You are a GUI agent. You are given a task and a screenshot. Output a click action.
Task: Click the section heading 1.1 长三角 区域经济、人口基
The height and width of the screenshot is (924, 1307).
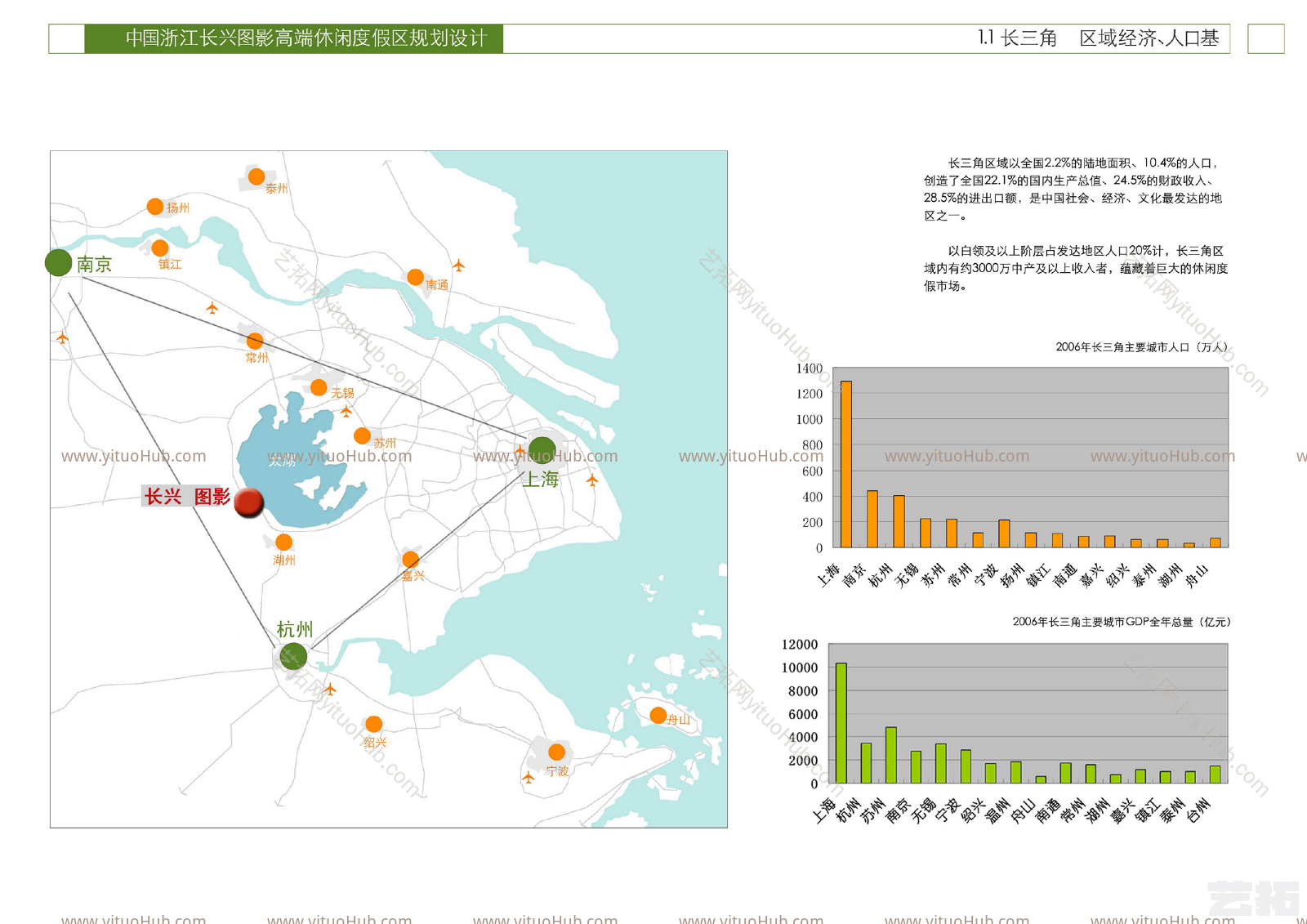pyautogui.click(x=1099, y=38)
